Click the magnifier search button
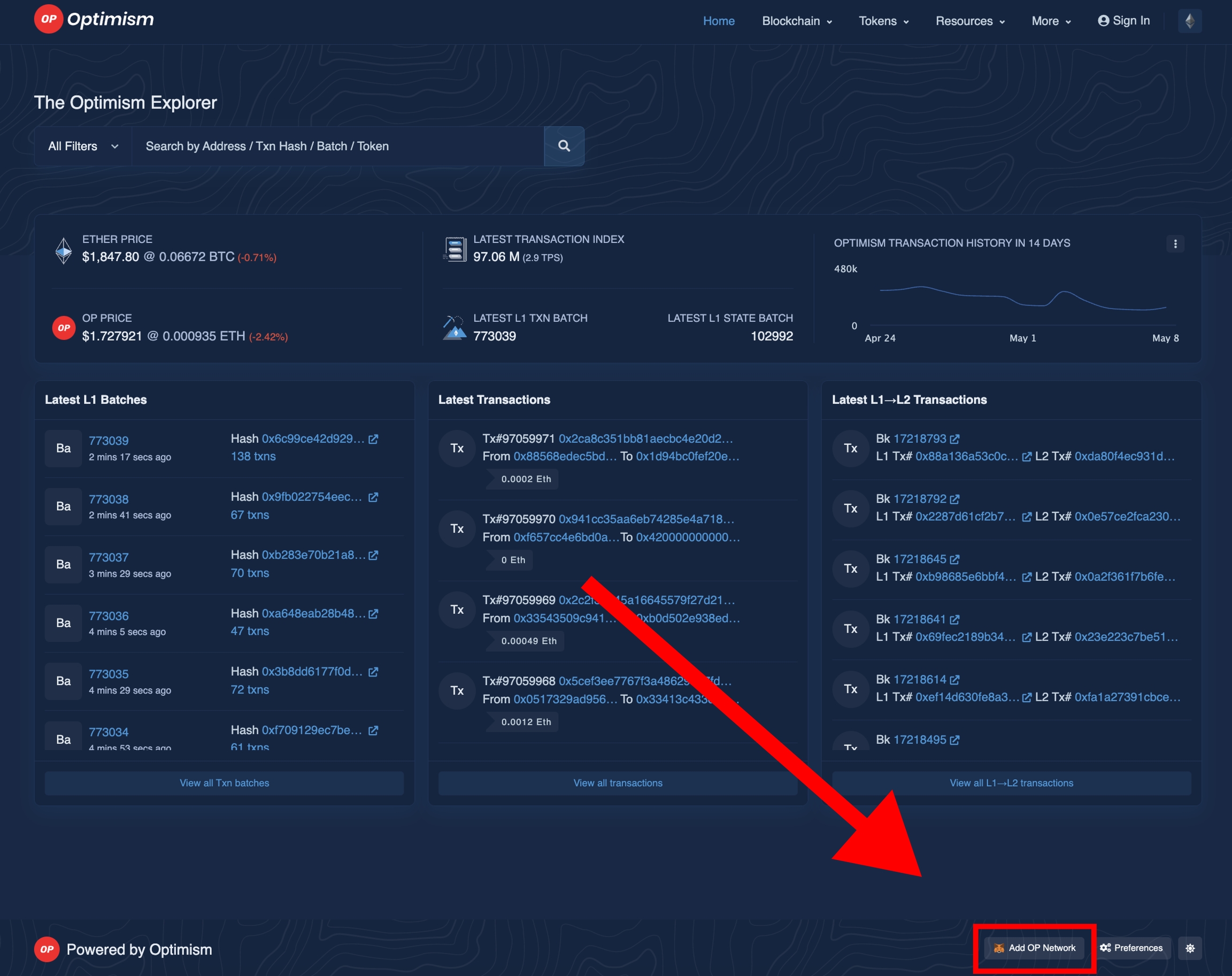This screenshot has height=976, width=1232. click(564, 147)
